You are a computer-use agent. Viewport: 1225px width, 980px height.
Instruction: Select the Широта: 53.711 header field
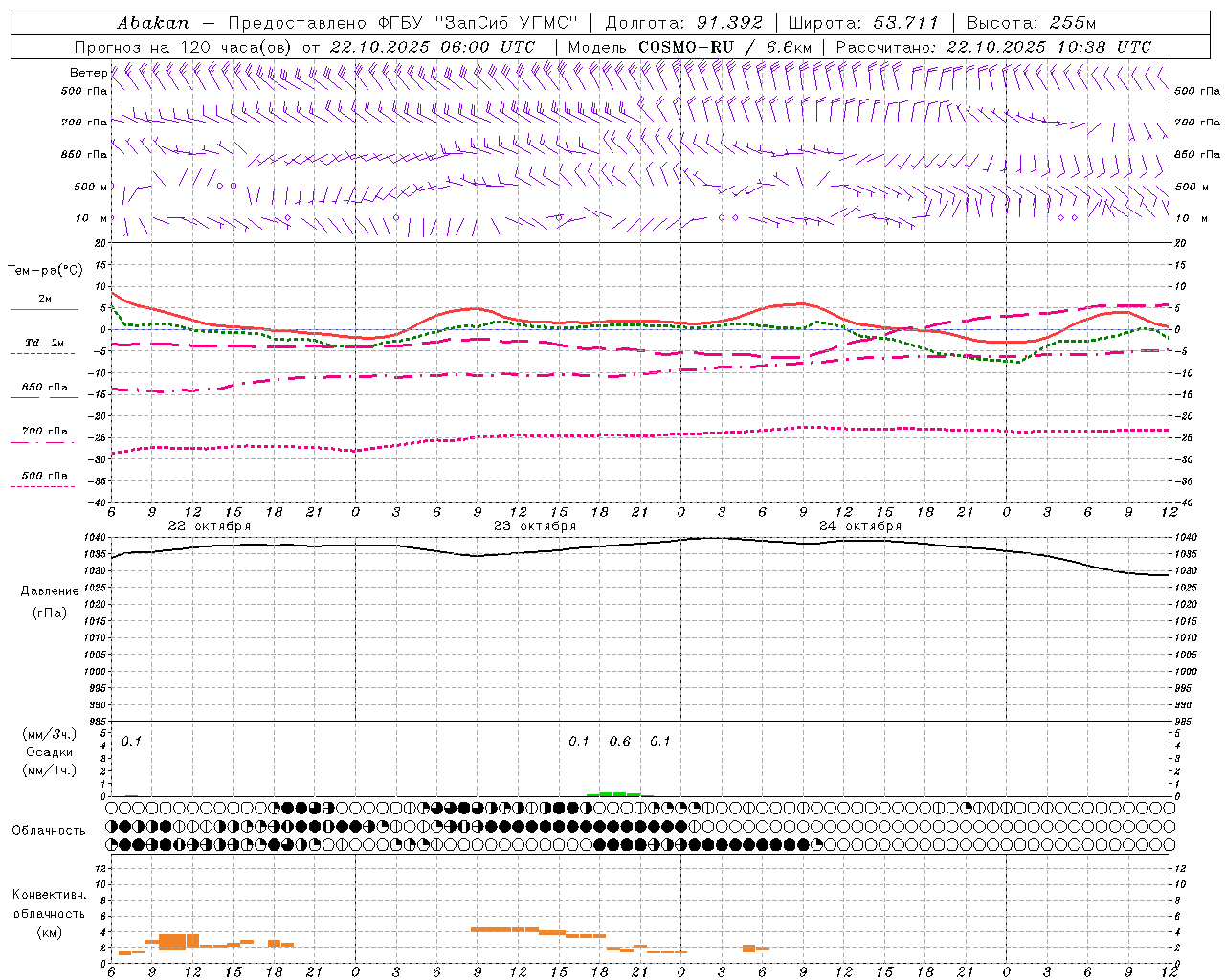click(863, 23)
